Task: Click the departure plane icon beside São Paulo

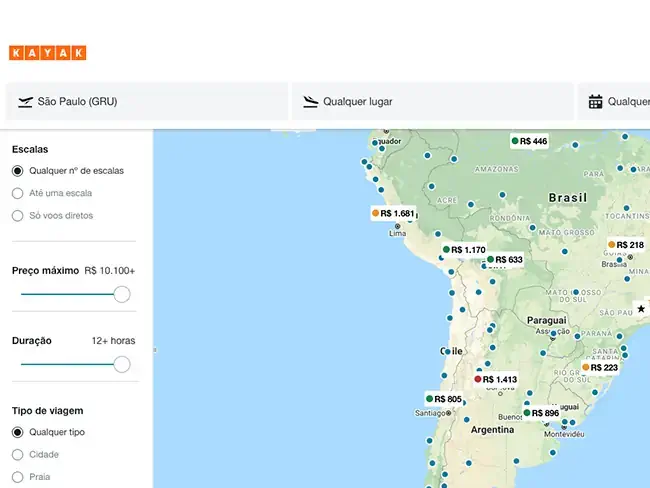Action: (25, 102)
